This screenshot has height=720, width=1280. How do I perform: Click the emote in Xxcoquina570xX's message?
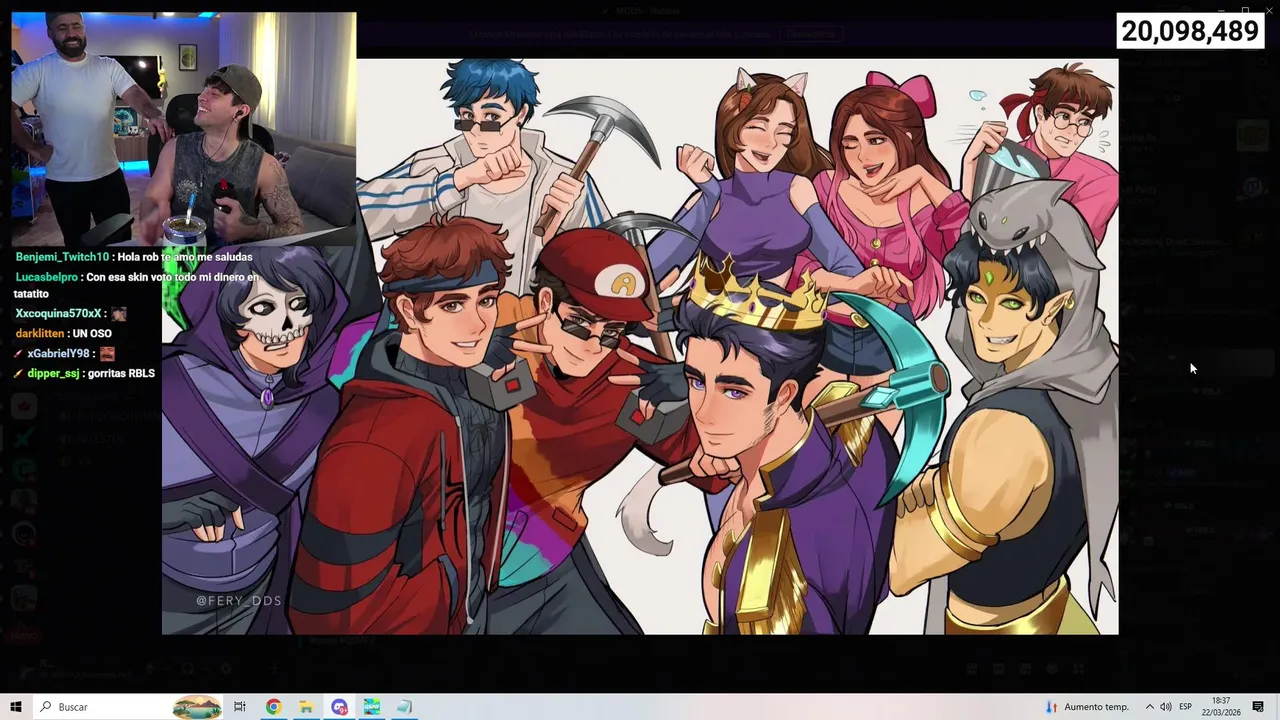119,314
